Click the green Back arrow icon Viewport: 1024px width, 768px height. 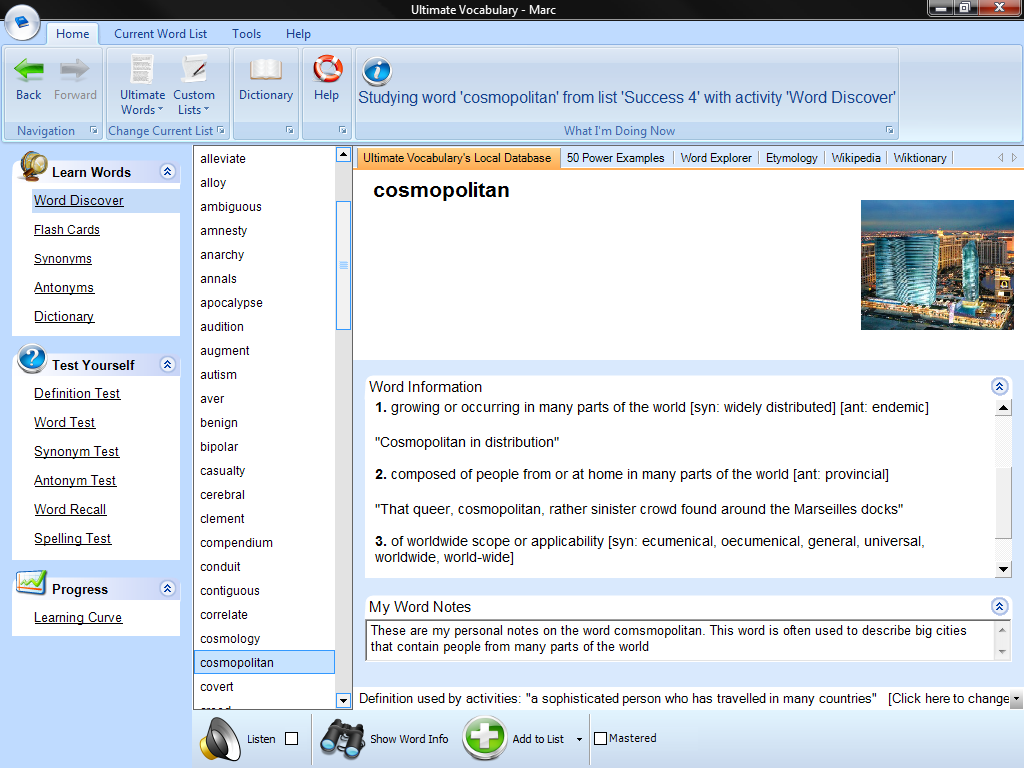pyautogui.click(x=29, y=69)
